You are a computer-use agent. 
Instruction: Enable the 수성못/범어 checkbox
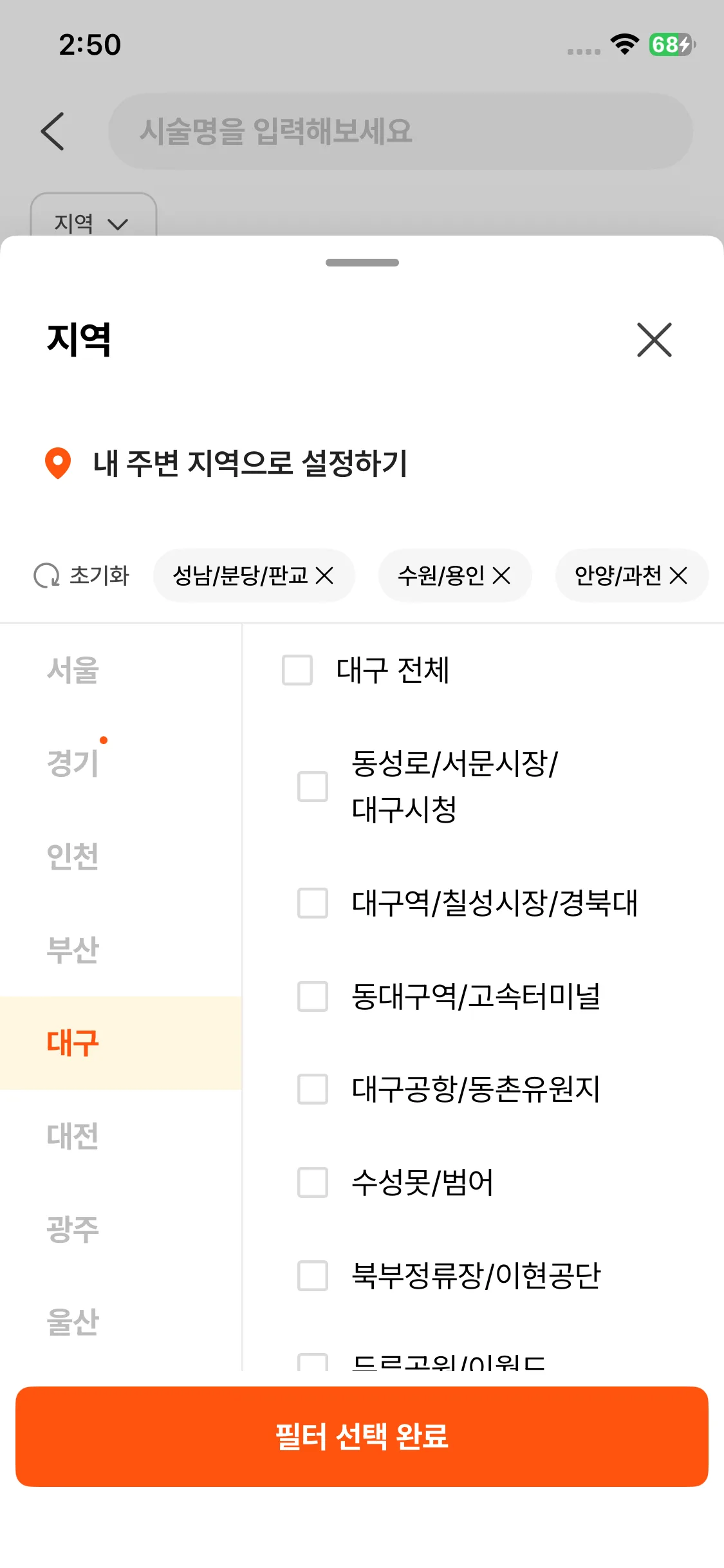tap(313, 1182)
